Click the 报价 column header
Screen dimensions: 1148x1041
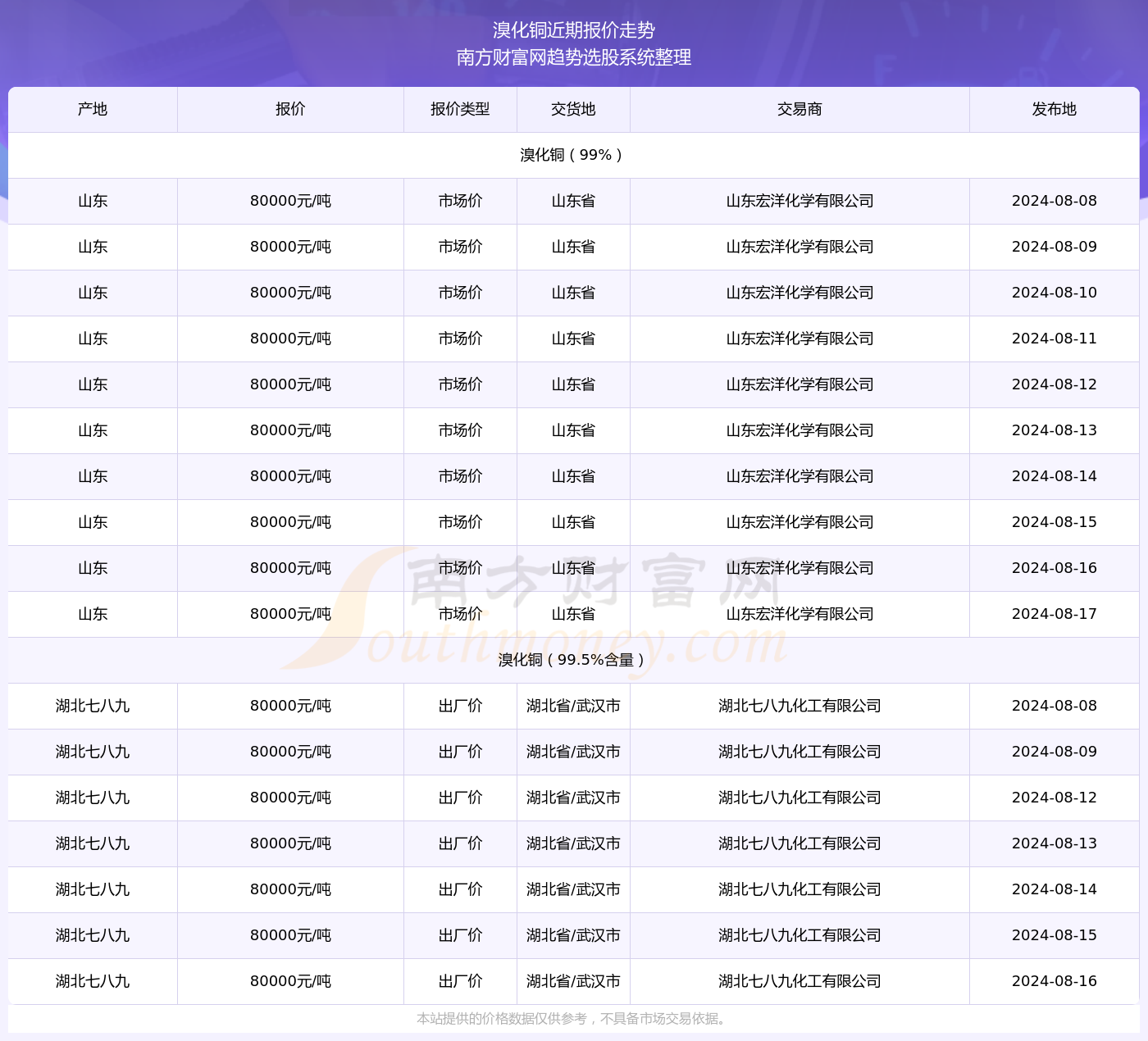click(290, 109)
